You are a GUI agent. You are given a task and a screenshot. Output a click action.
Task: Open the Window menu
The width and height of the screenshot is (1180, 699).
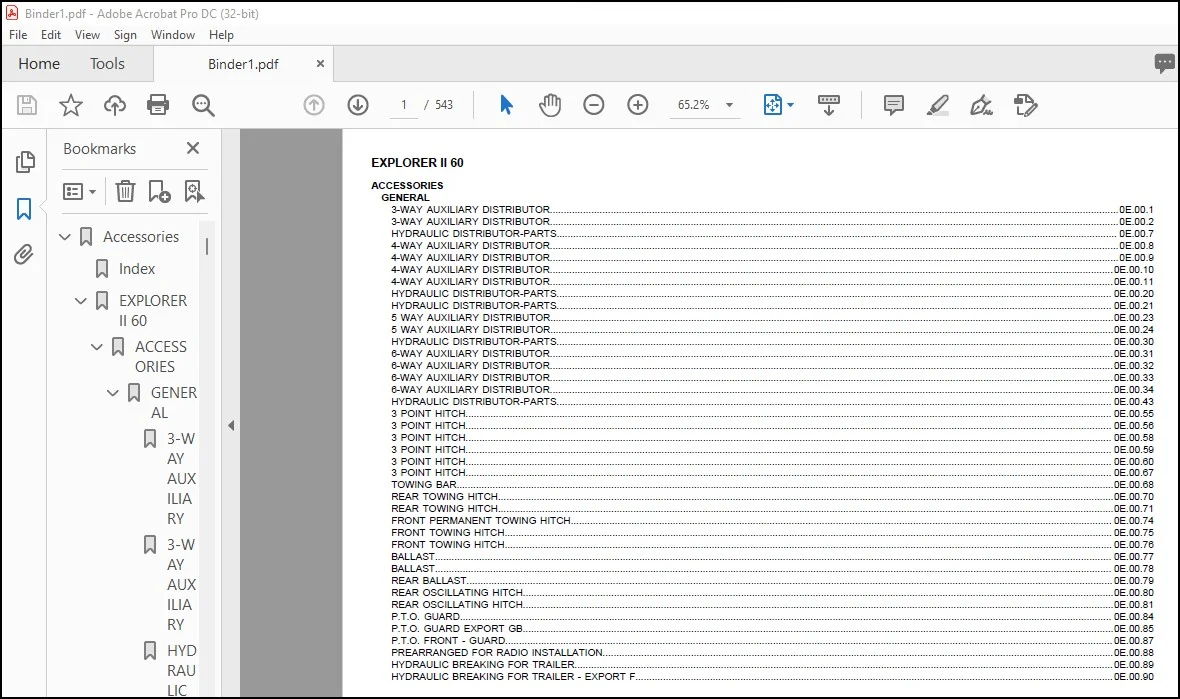coord(172,35)
